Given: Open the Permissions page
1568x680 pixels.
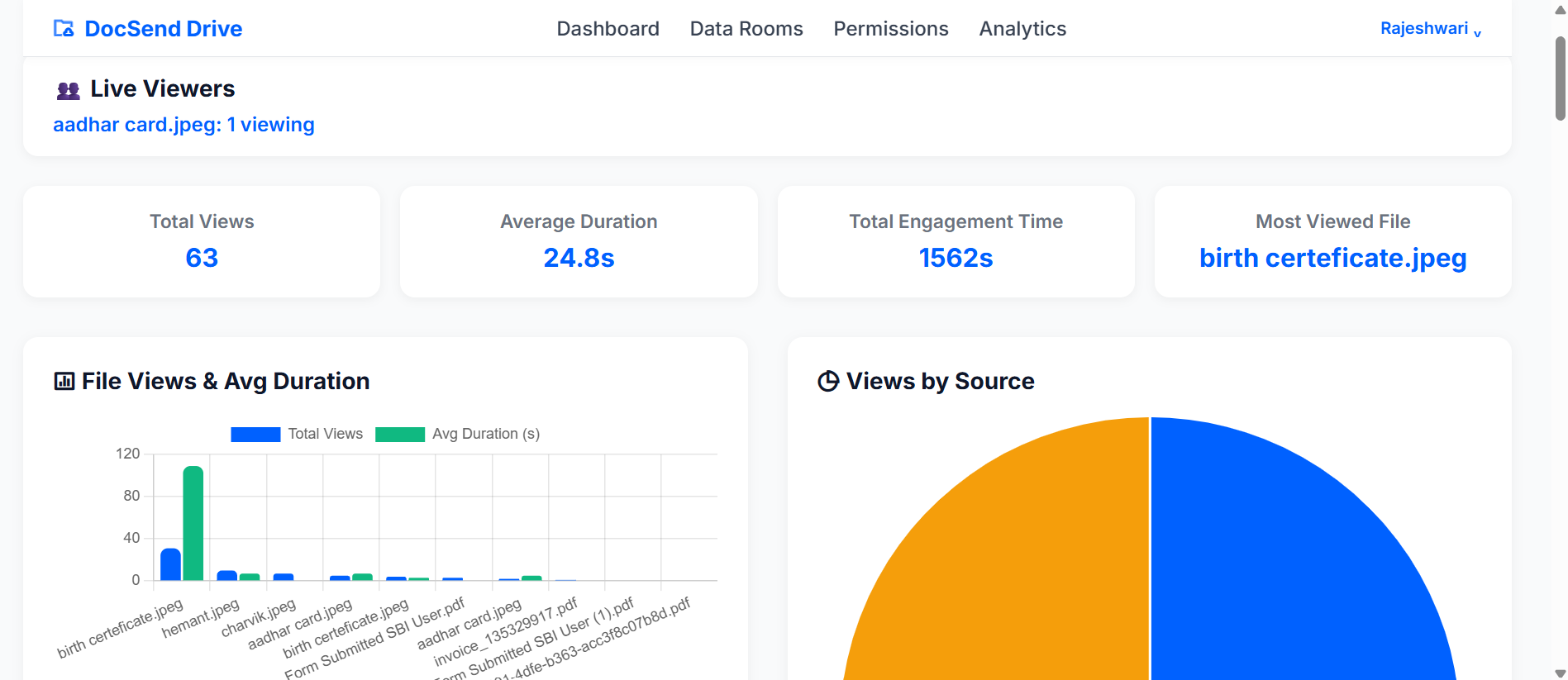Looking at the screenshot, I should click(890, 29).
